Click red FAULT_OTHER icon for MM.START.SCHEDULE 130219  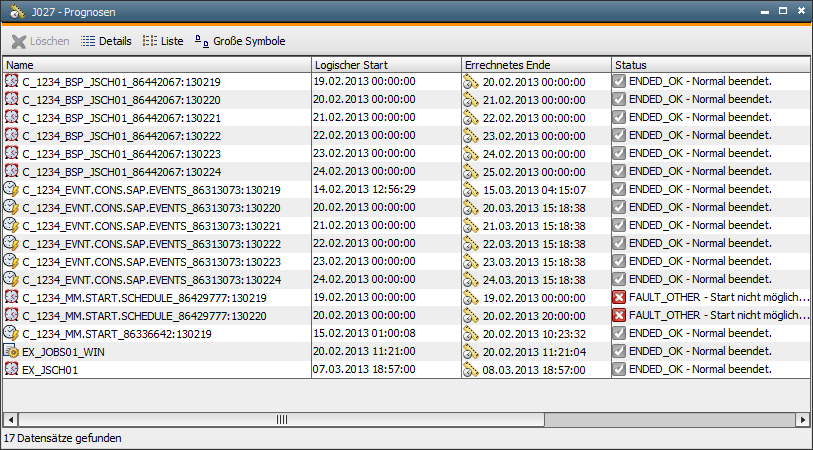click(x=619, y=298)
